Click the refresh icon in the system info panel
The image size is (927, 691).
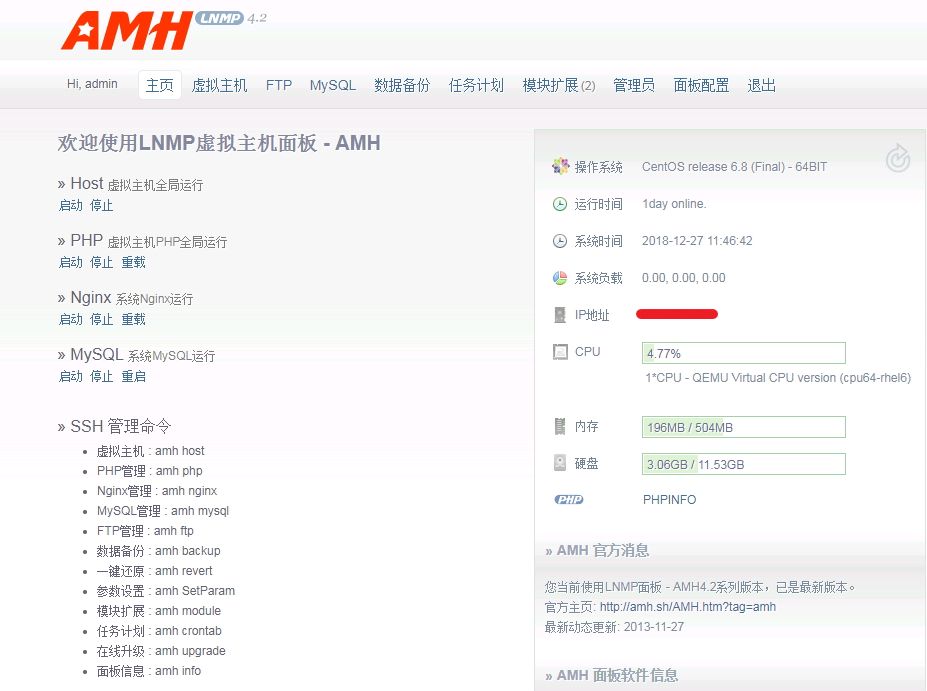pos(897,158)
